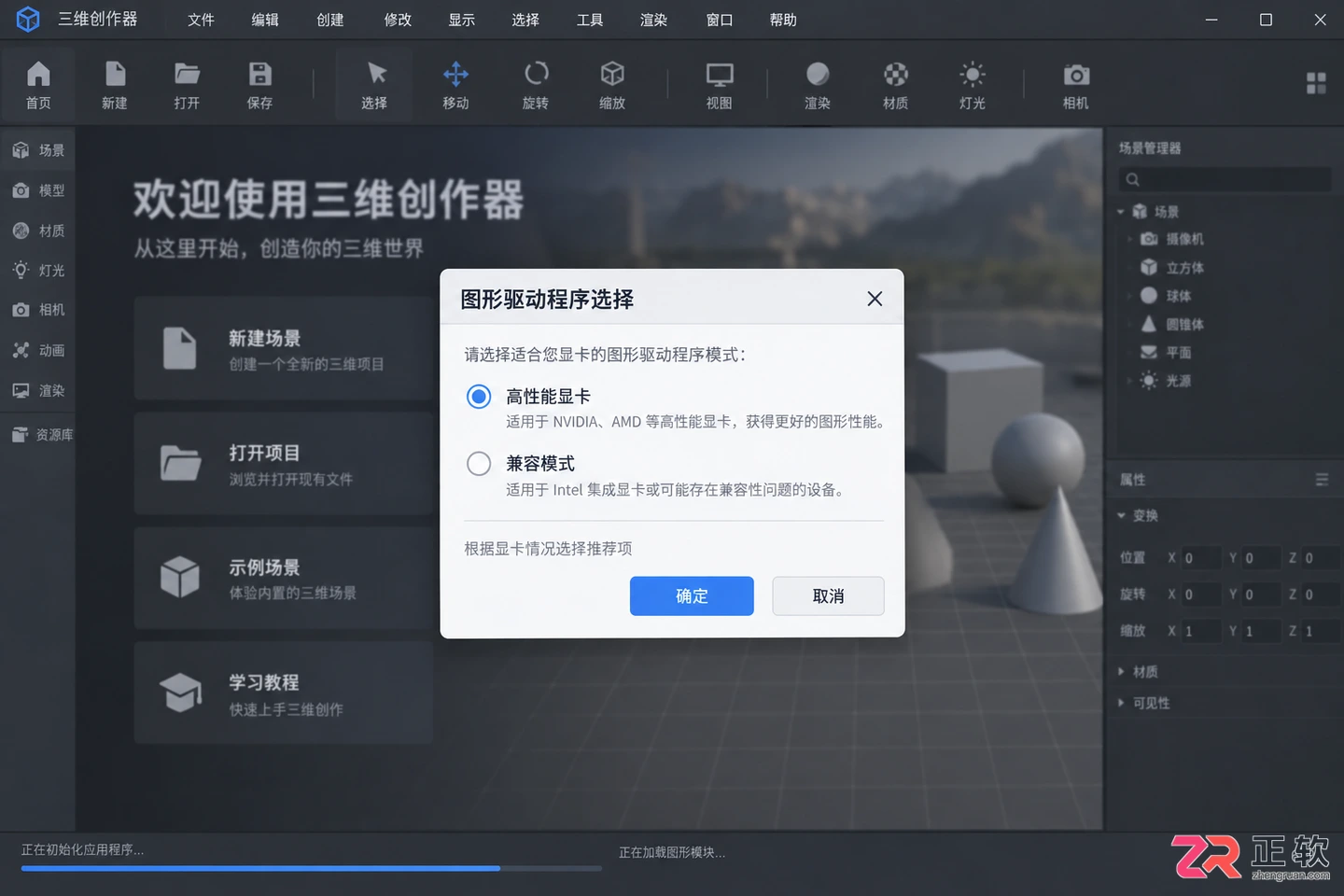1344x896 pixels.
Task: Click the 学习教程 start card
Action: pos(284,693)
